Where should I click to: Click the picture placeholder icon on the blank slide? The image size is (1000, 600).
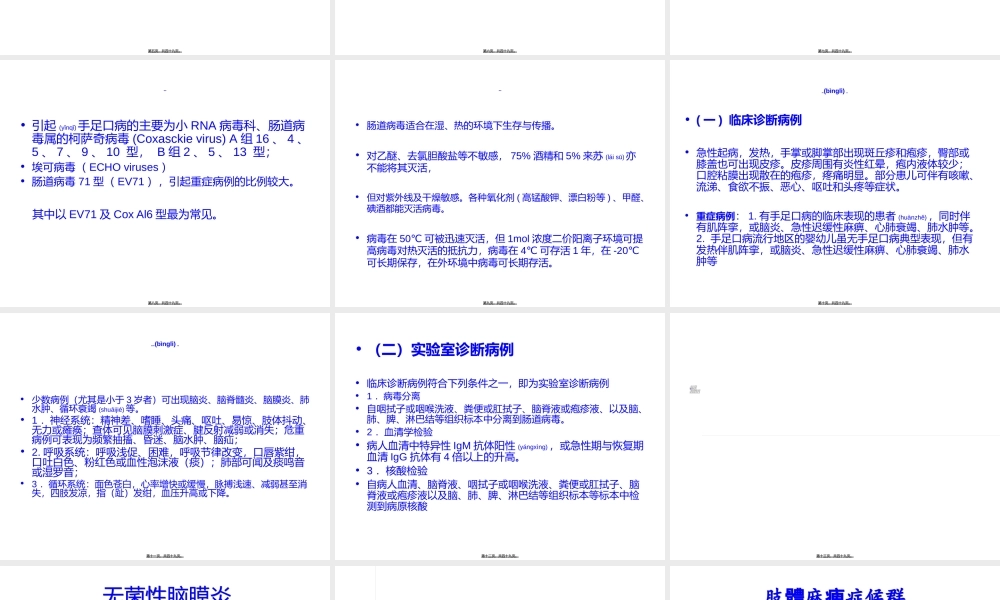tap(693, 388)
